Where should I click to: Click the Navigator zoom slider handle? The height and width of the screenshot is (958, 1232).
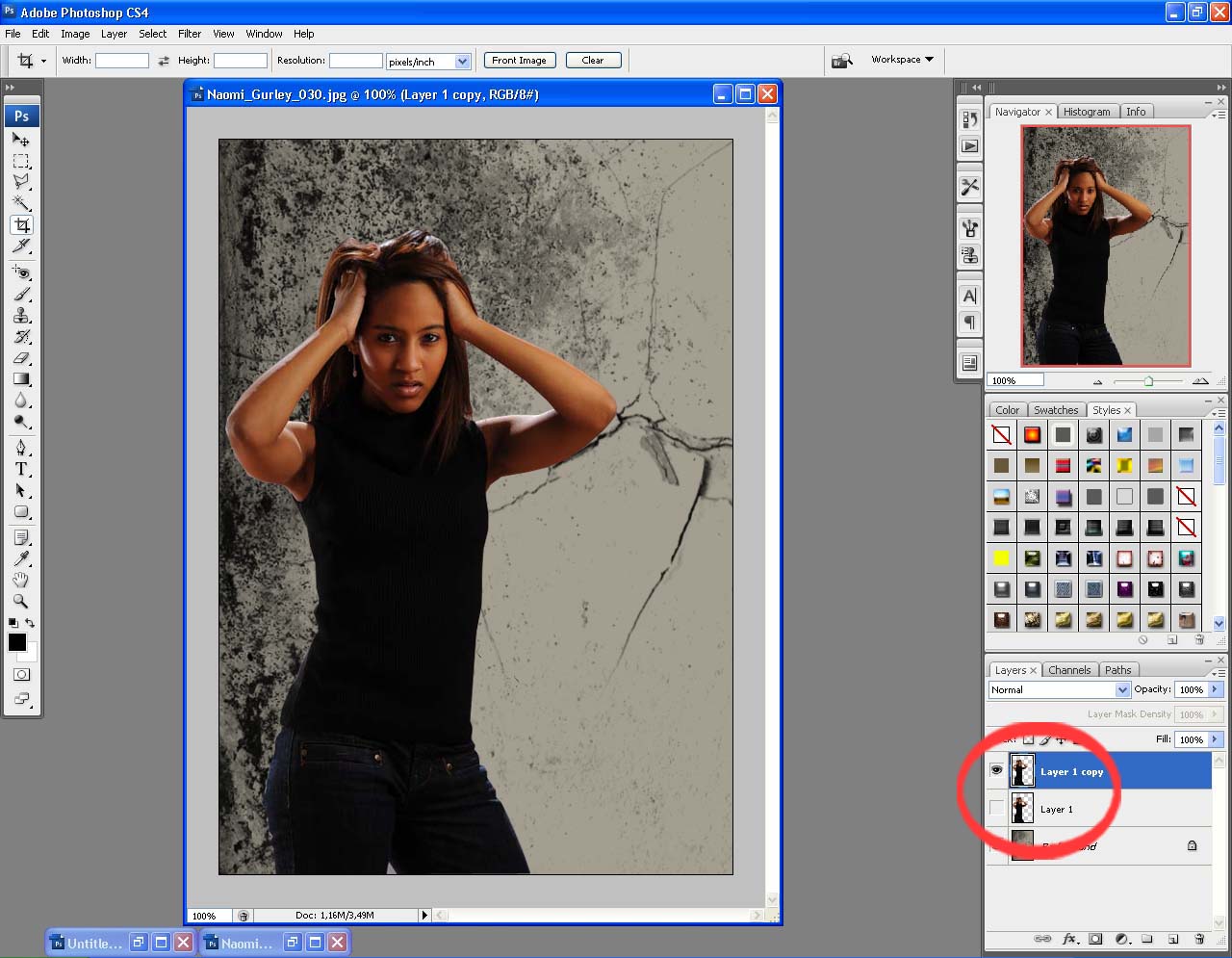[1148, 381]
